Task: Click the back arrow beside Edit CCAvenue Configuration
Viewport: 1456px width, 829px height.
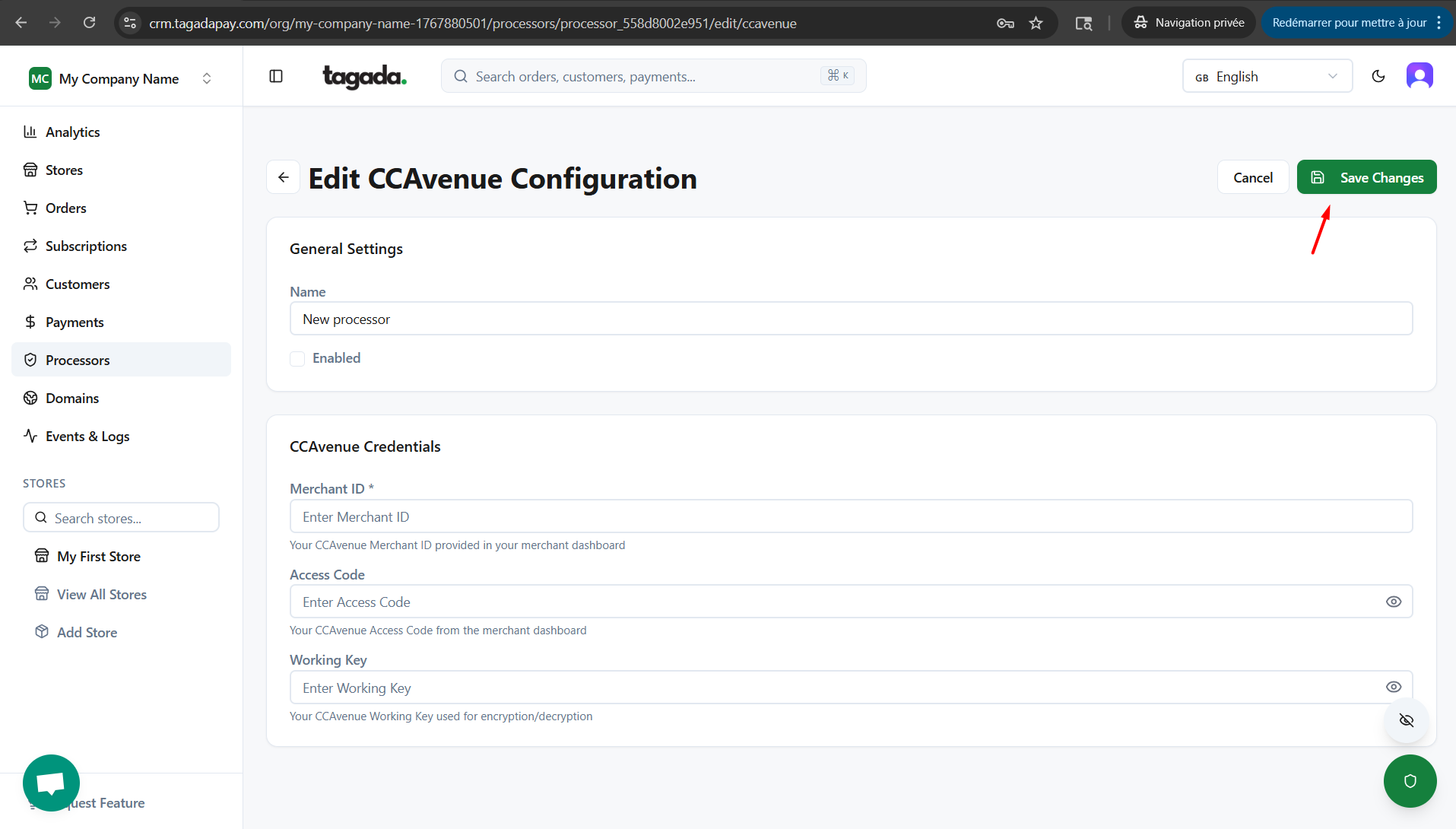Action: click(x=284, y=177)
